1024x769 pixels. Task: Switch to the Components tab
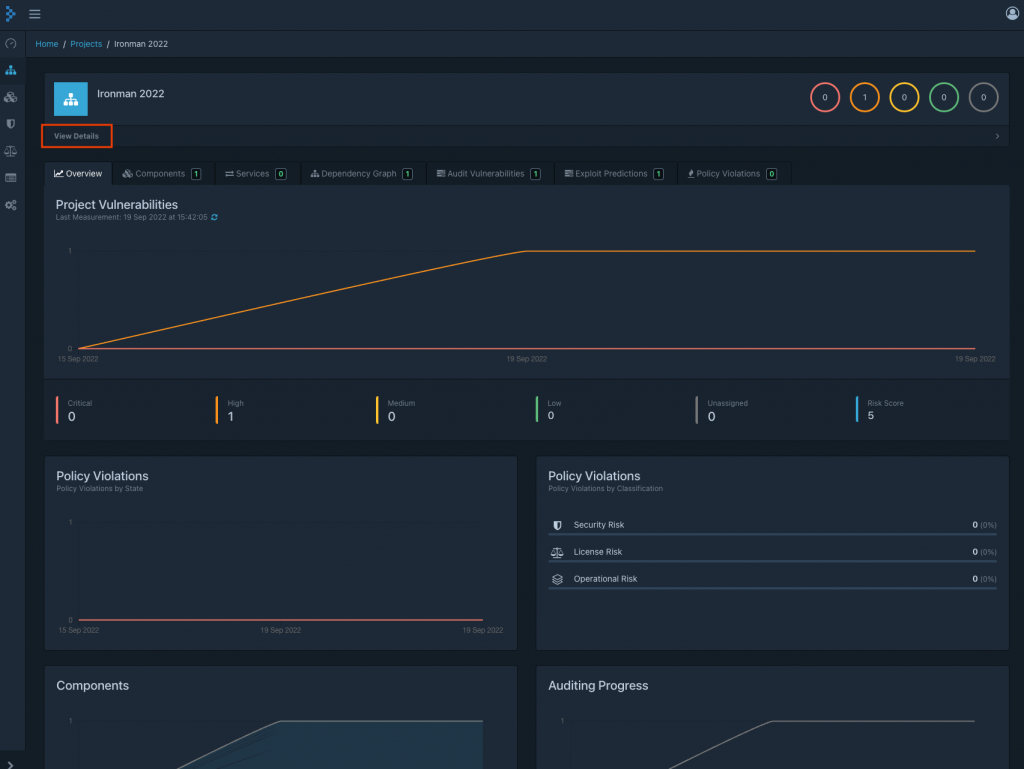click(161, 174)
